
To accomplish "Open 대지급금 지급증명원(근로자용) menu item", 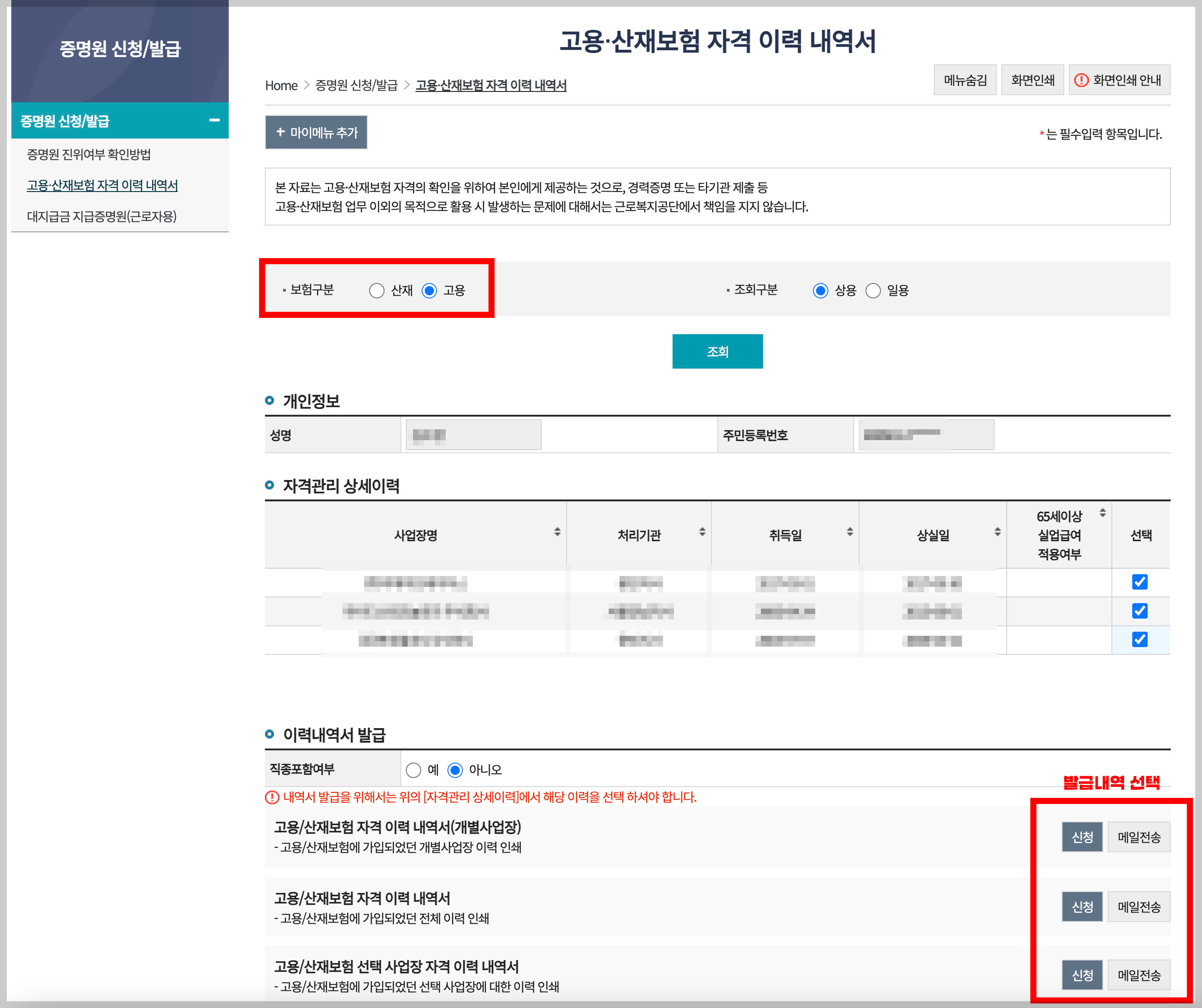I will click(102, 217).
